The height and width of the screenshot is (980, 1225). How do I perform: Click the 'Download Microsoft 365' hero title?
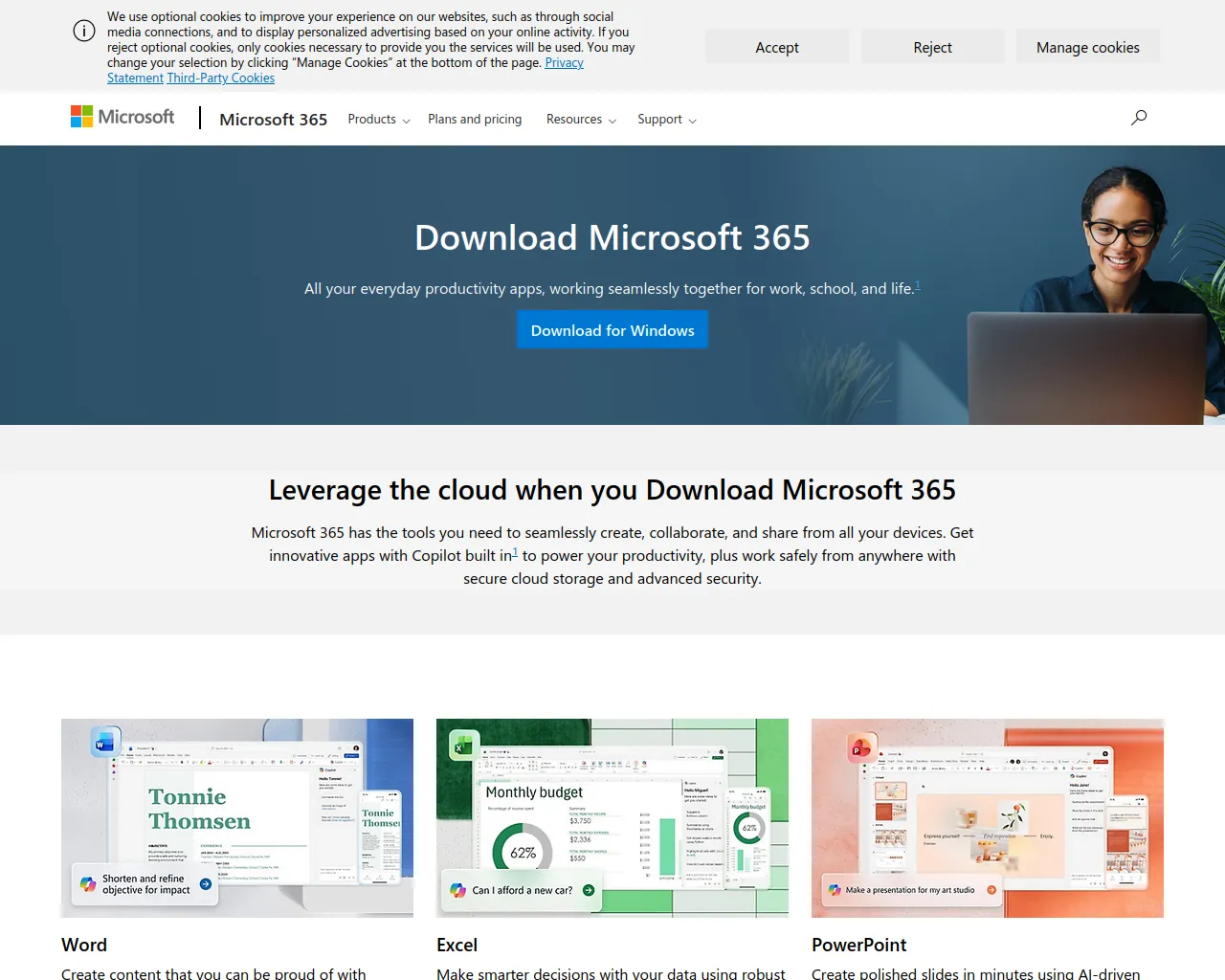tap(612, 237)
